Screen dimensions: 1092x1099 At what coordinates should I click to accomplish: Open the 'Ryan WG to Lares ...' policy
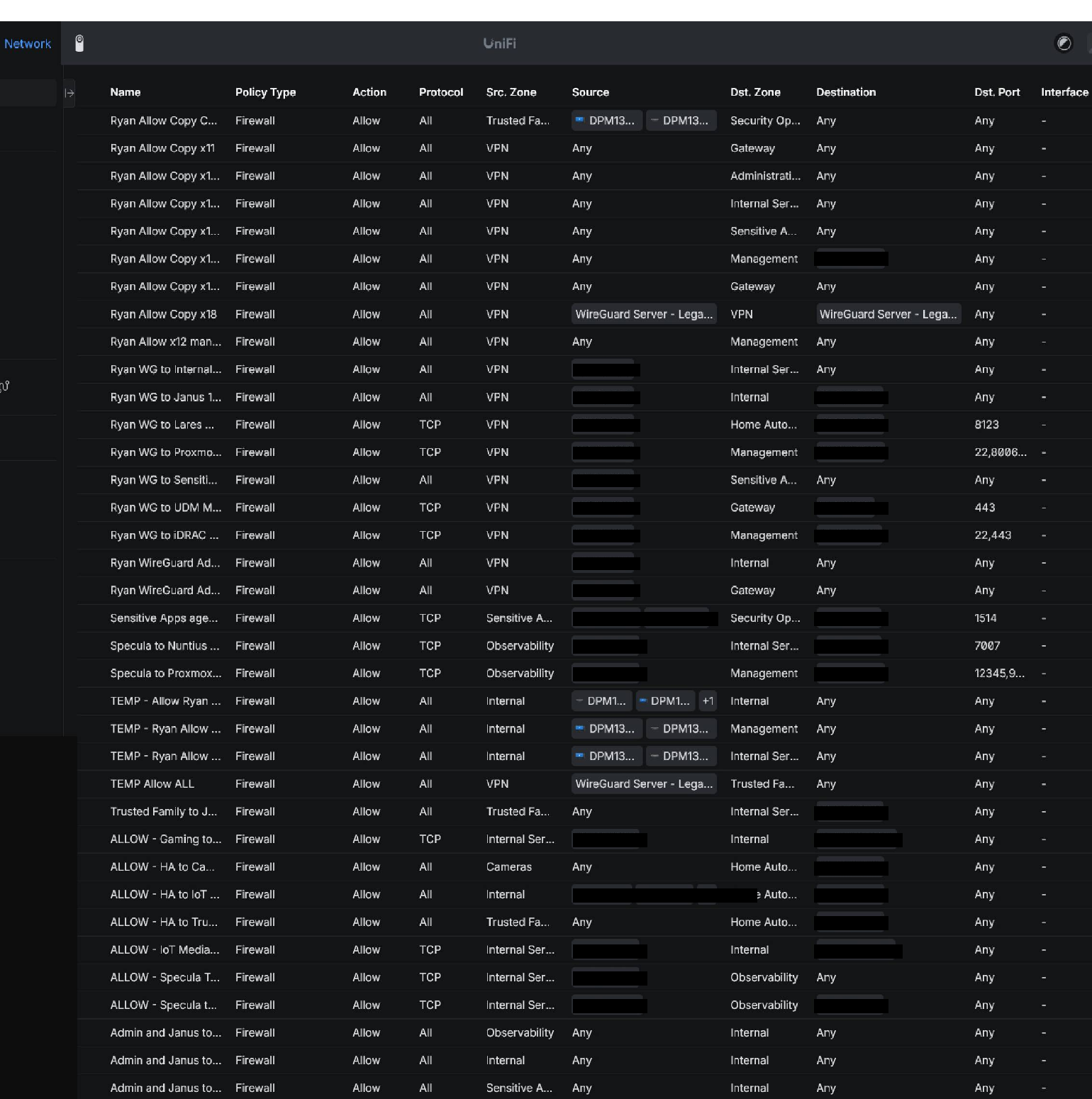tap(162, 425)
